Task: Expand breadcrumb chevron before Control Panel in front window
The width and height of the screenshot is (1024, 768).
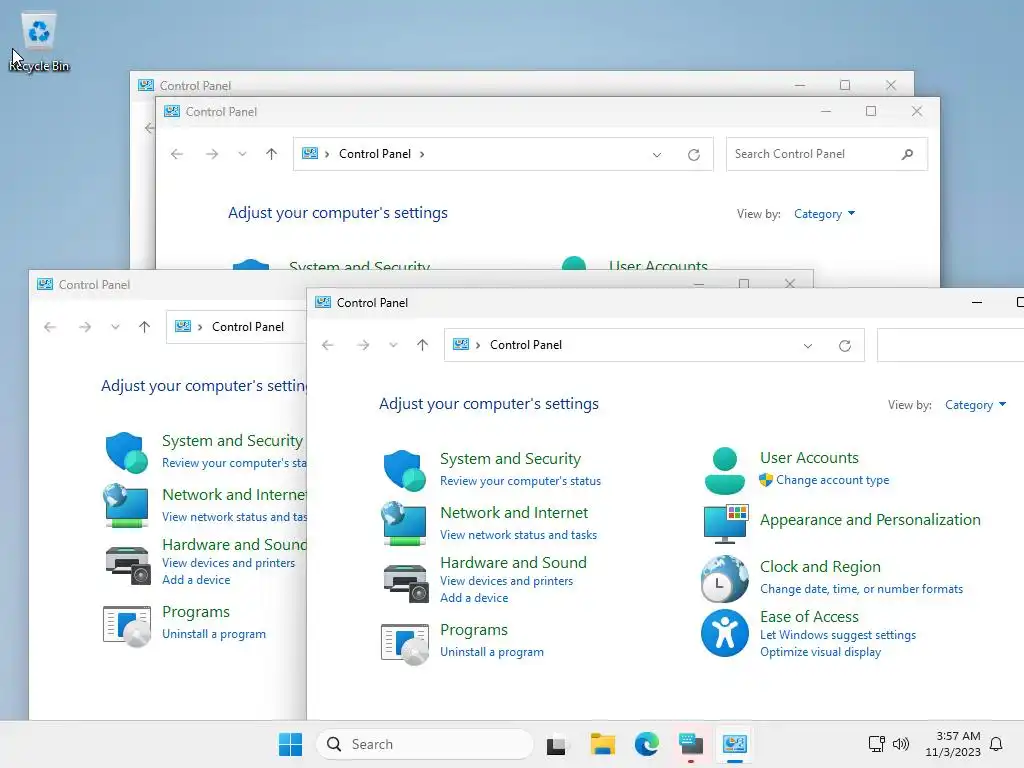Action: click(478, 345)
